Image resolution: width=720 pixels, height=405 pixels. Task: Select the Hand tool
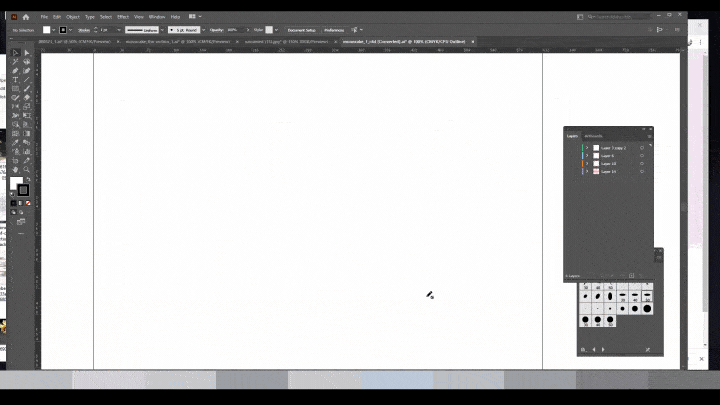click(15, 169)
